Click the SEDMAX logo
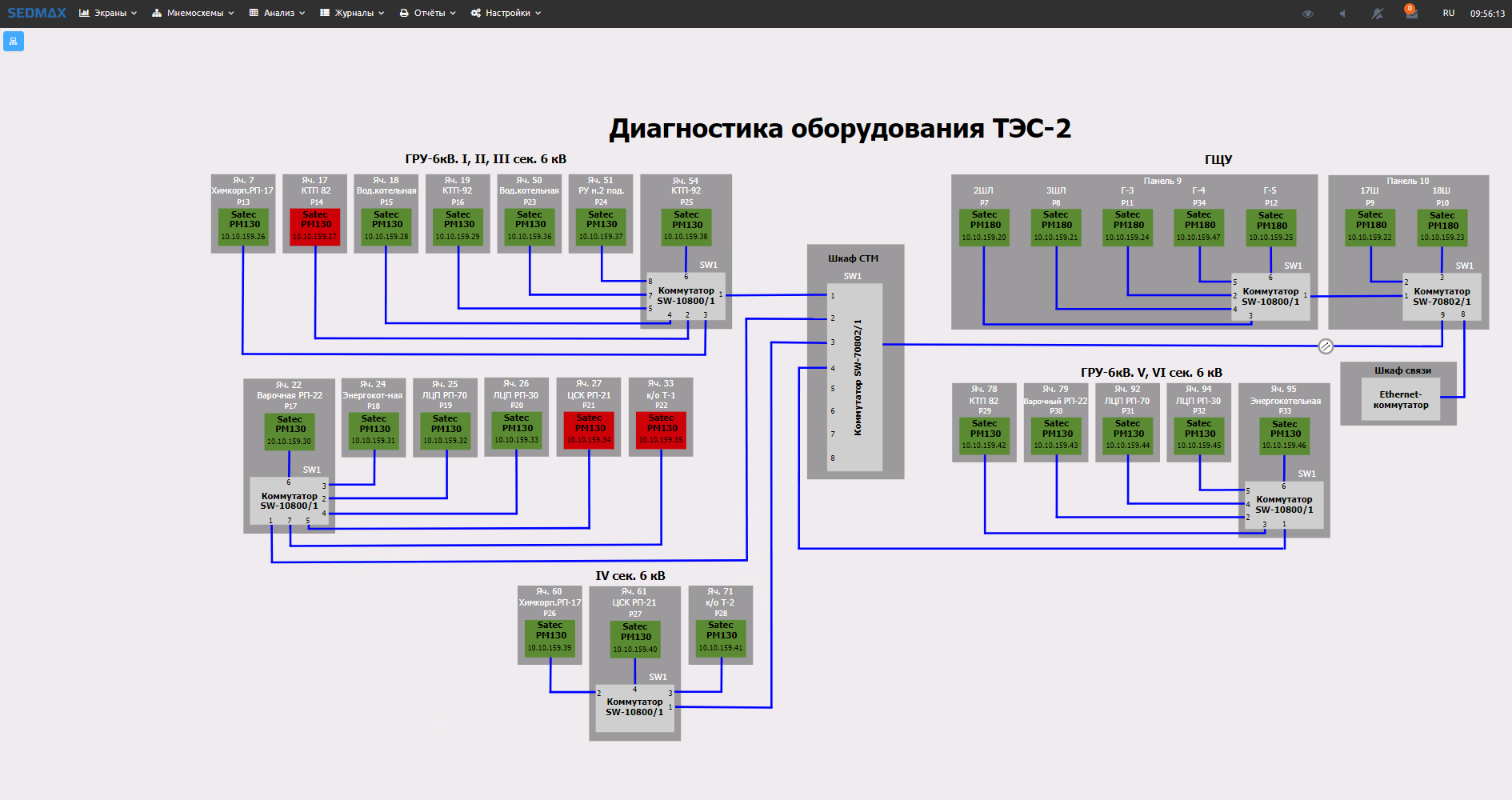This screenshot has width=1512, height=800. pos(37,13)
